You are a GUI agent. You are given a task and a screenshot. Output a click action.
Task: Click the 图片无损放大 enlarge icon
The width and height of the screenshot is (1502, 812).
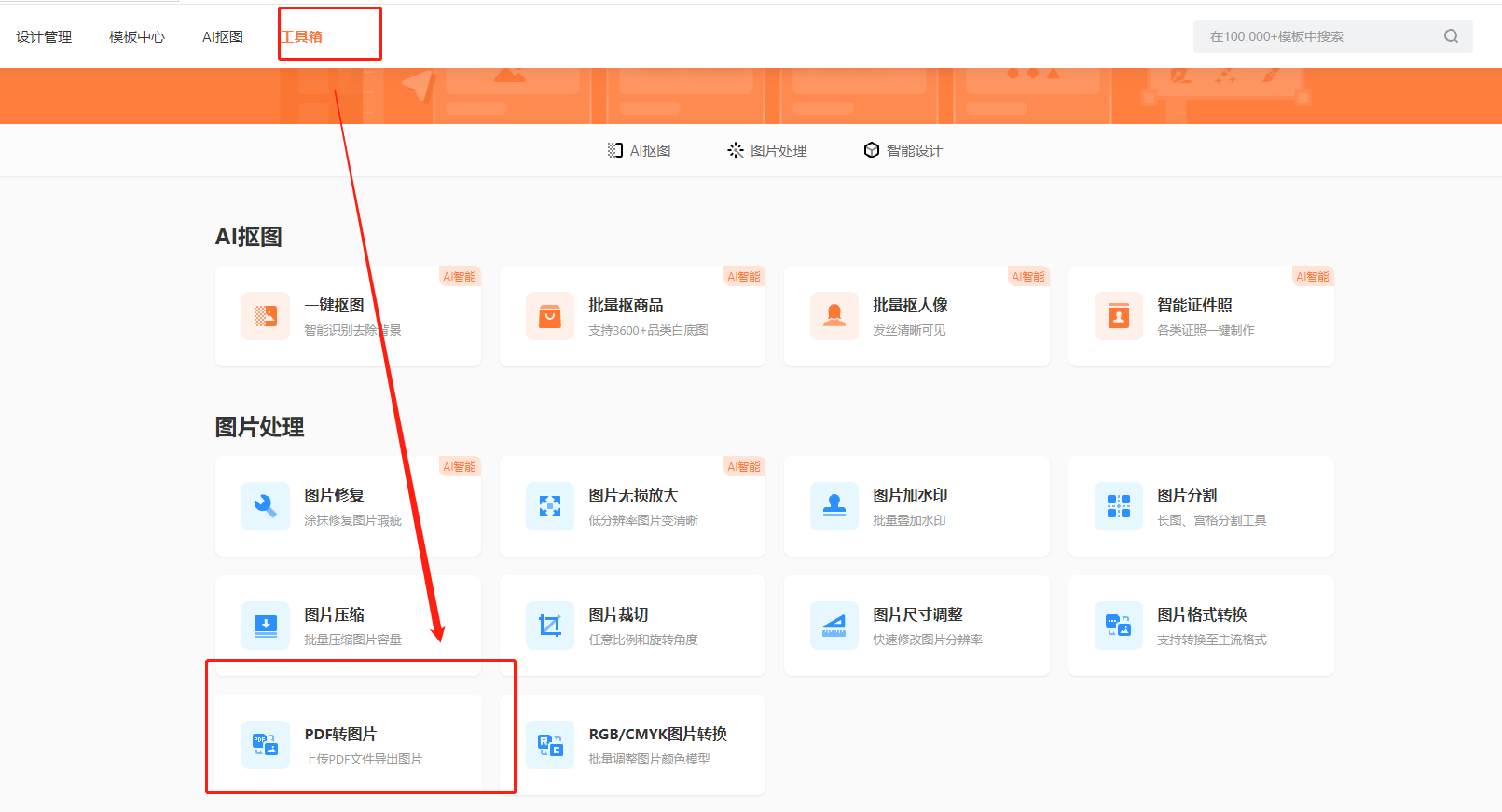[x=550, y=506]
